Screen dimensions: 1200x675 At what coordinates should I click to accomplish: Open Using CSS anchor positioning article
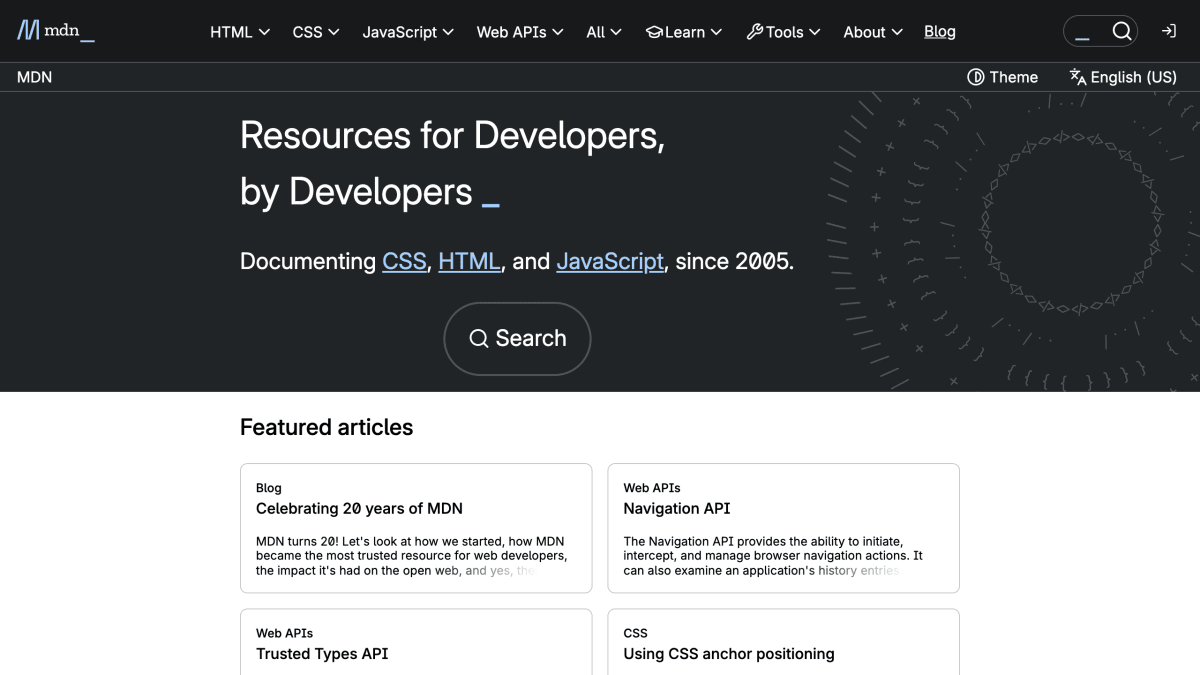tap(729, 653)
